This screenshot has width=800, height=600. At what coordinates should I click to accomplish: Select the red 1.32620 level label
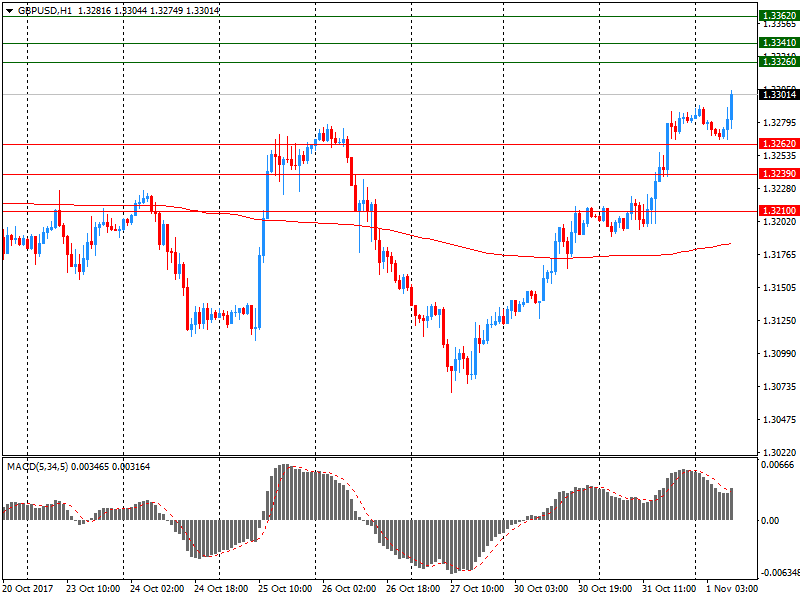tap(779, 144)
